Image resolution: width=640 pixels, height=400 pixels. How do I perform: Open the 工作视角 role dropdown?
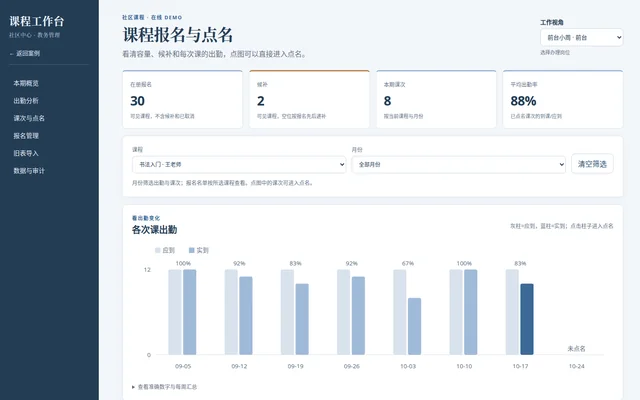[581, 38]
